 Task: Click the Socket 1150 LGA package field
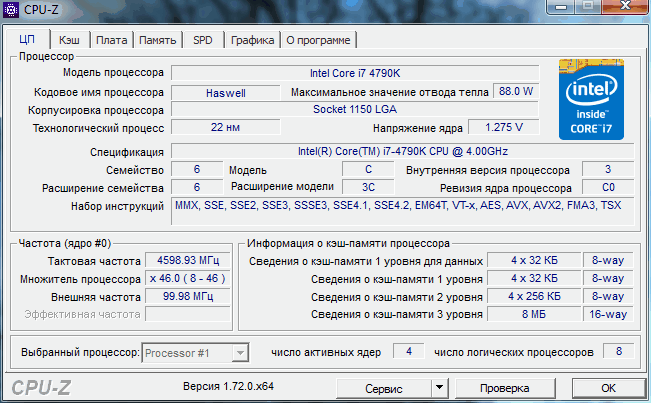tap(355, 109)
